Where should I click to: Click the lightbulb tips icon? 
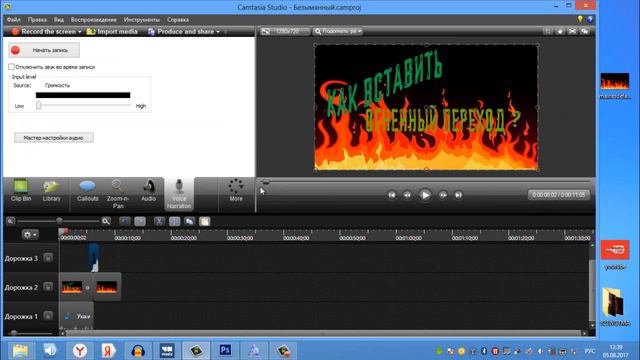[x=580, y=19]
